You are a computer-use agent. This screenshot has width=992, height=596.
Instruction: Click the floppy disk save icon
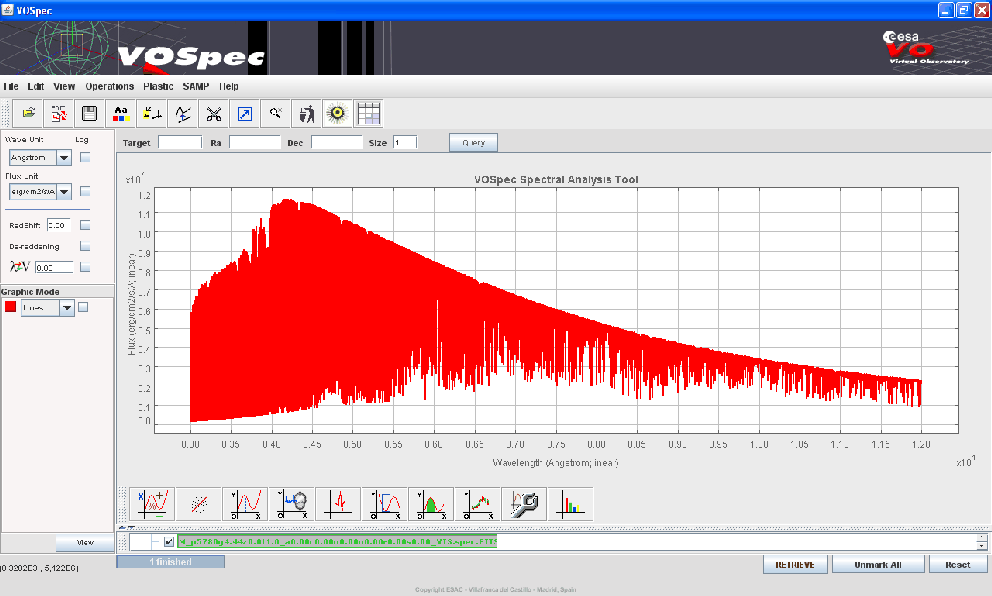pos(89,113)
